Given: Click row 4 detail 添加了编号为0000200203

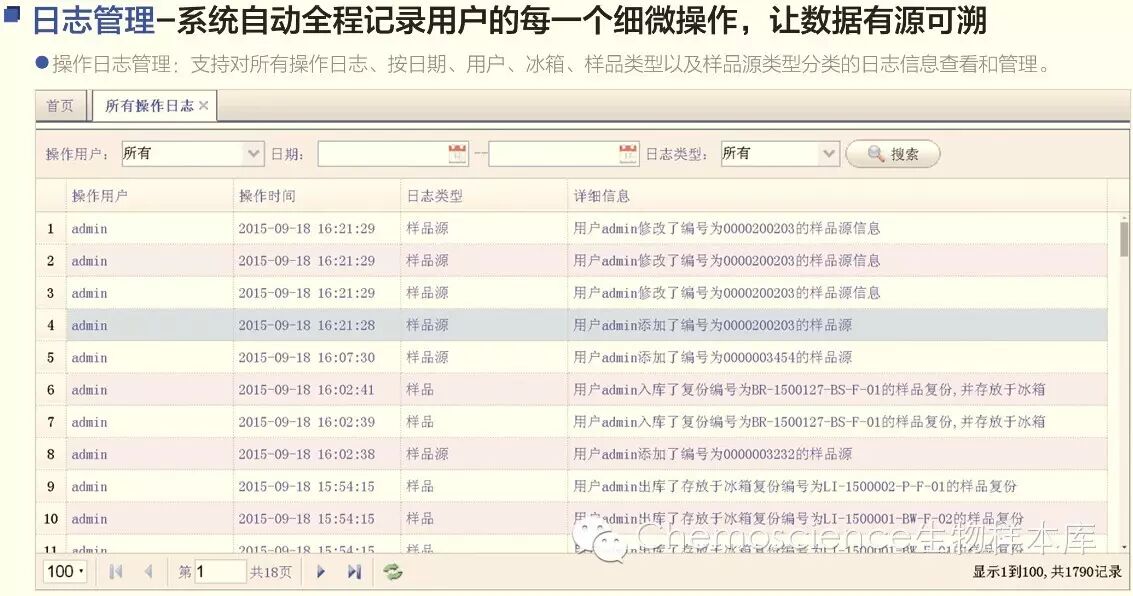Looking at the screenshot, I should [x=712, y=325].
